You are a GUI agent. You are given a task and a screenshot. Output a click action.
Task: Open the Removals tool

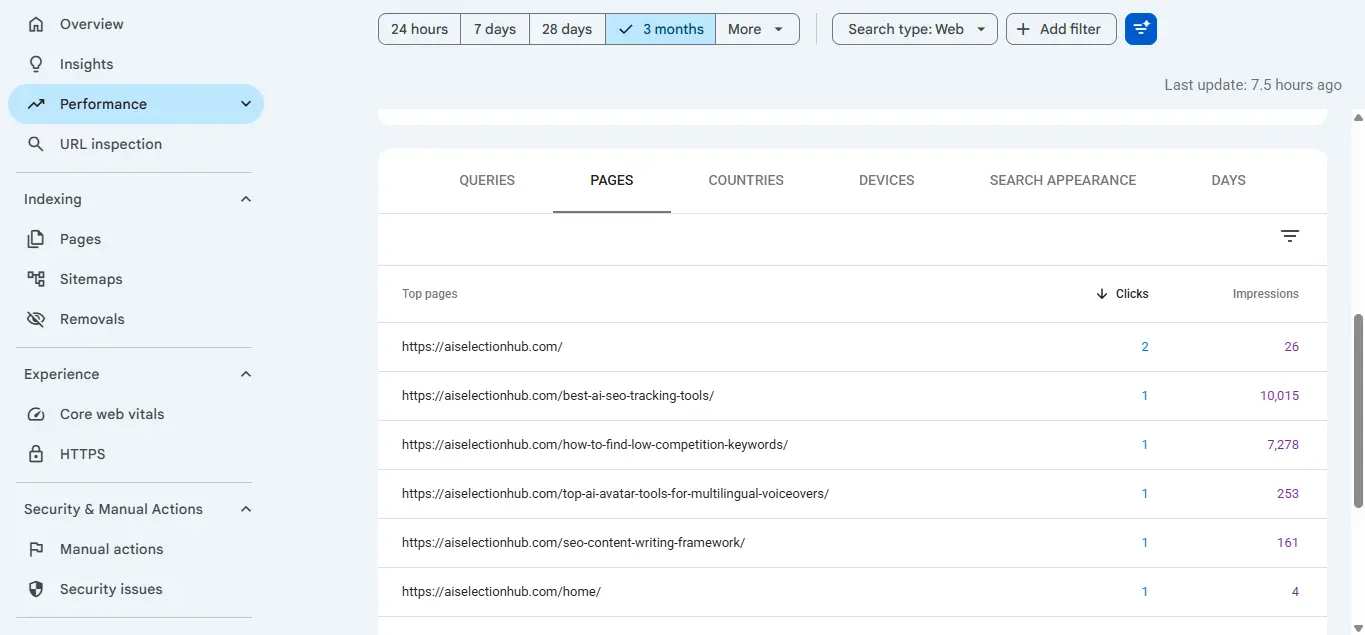pyautogui.click(x=92, y=319)
